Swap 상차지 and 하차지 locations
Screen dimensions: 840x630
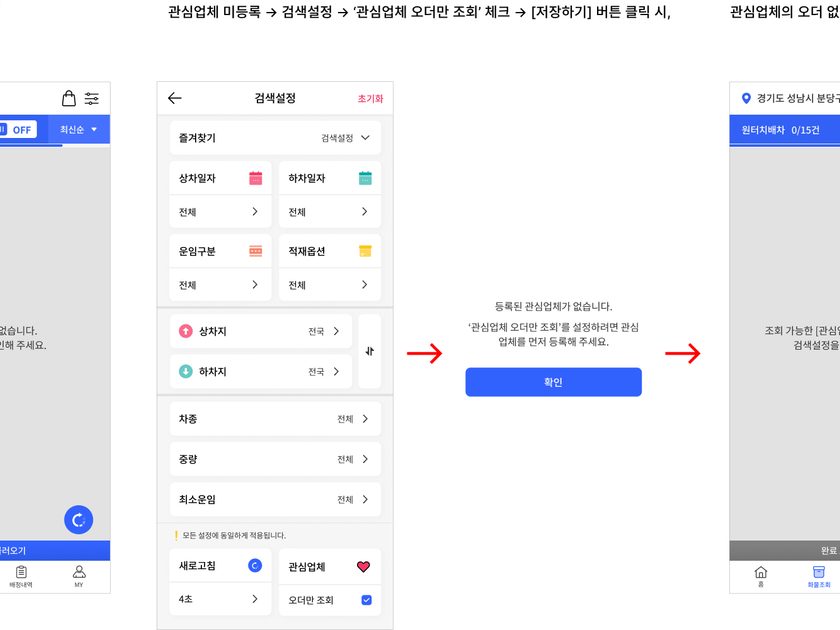click(x=370, y=351)
